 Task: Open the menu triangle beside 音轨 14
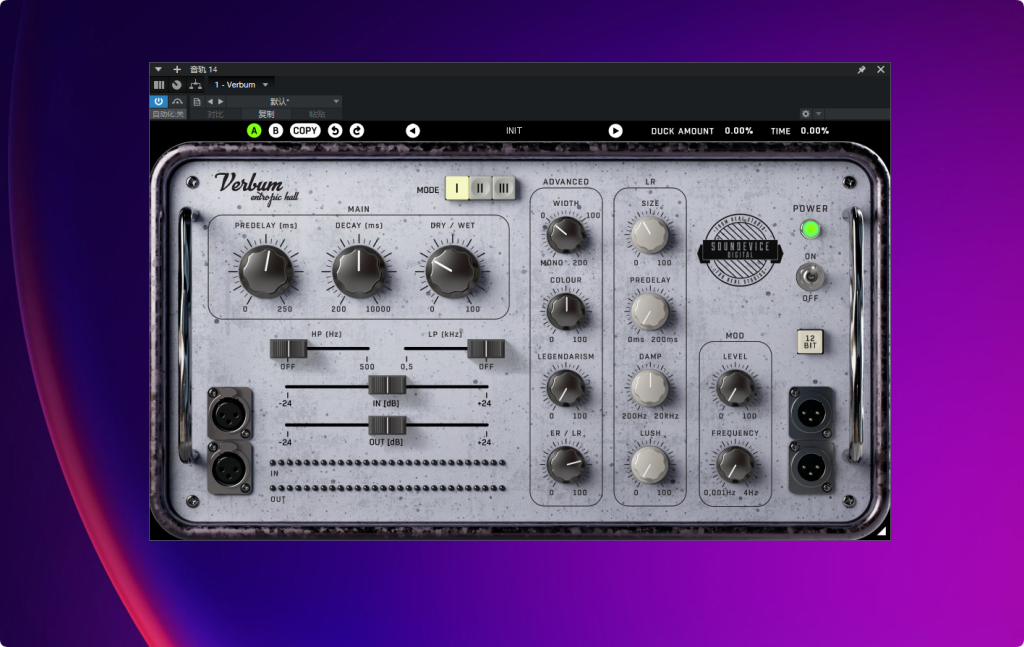158,69
